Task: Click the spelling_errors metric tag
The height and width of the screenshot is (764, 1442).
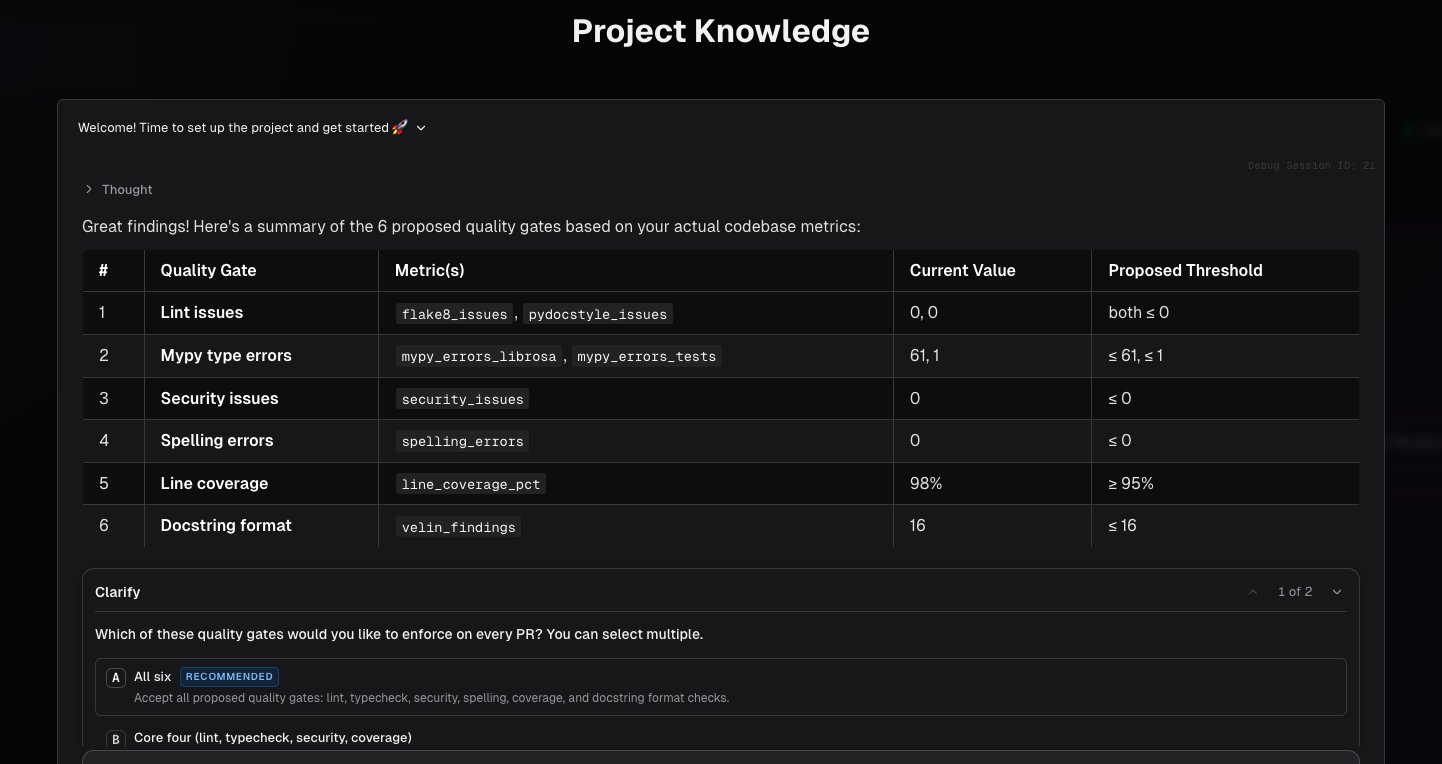Action: [462, 441]
